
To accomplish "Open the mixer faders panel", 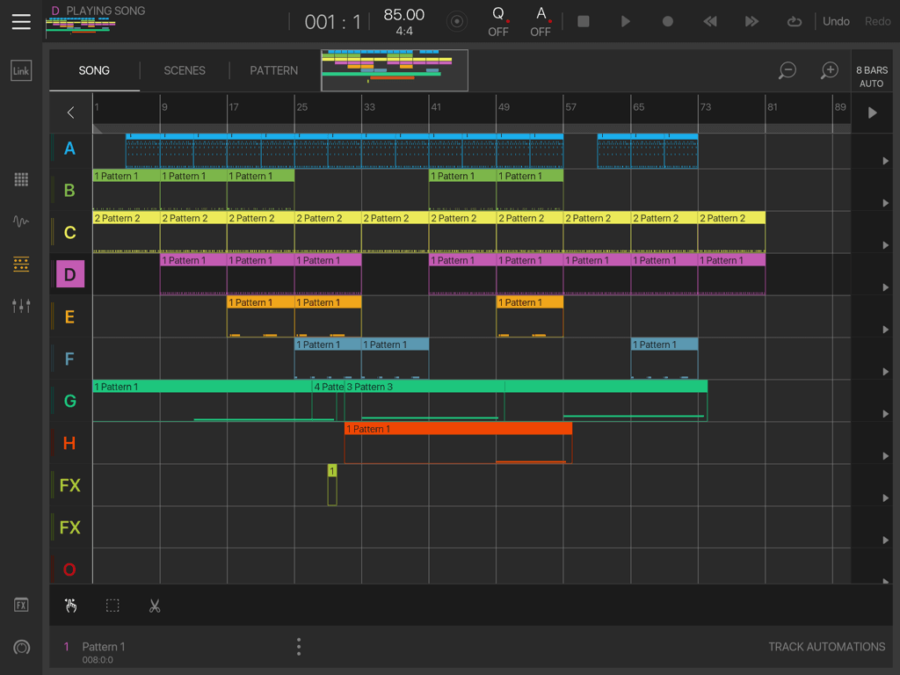I will click(20, 306).
